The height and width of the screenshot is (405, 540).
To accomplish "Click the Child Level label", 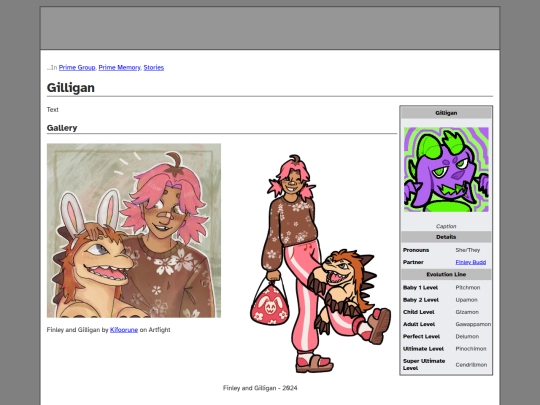I will coord(418,312).
